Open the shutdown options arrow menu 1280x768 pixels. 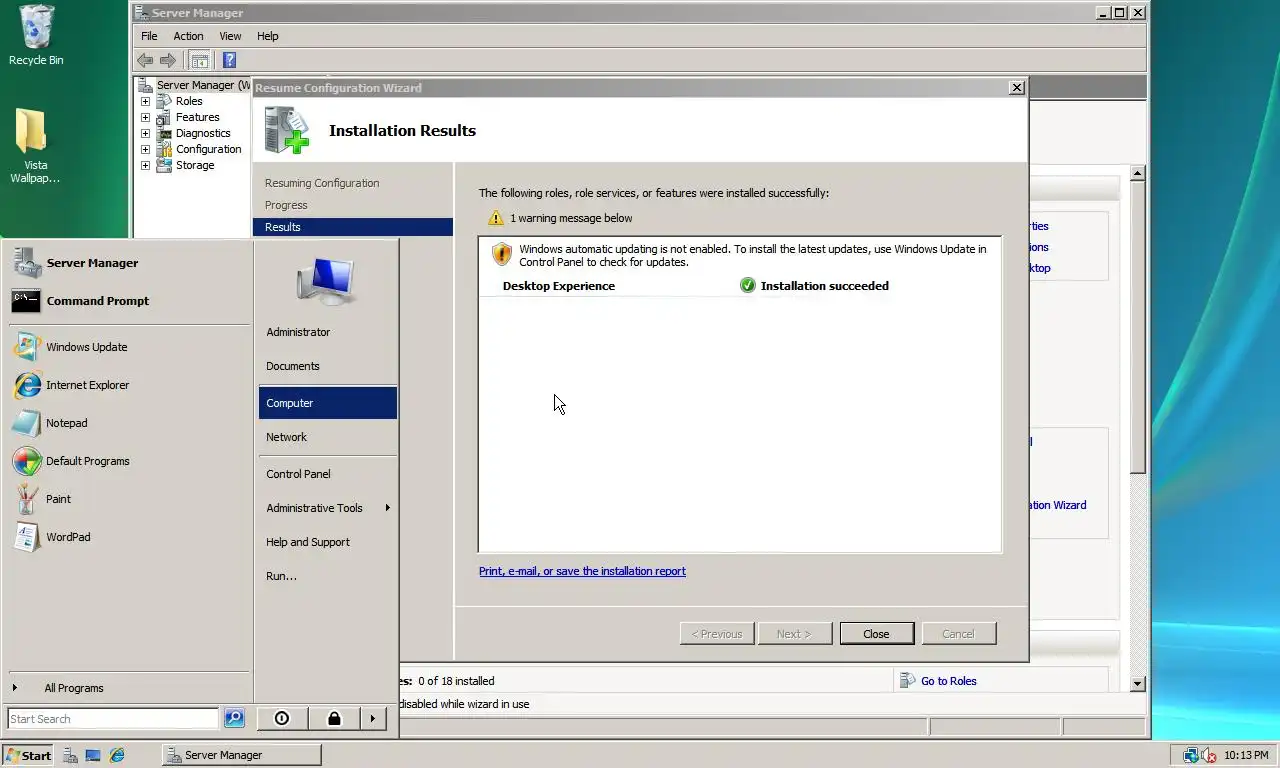(373, 718)
